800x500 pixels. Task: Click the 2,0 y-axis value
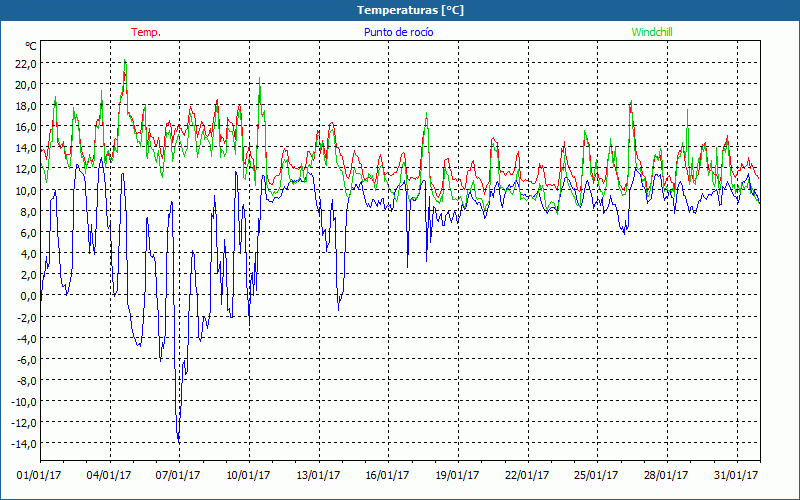29,275
